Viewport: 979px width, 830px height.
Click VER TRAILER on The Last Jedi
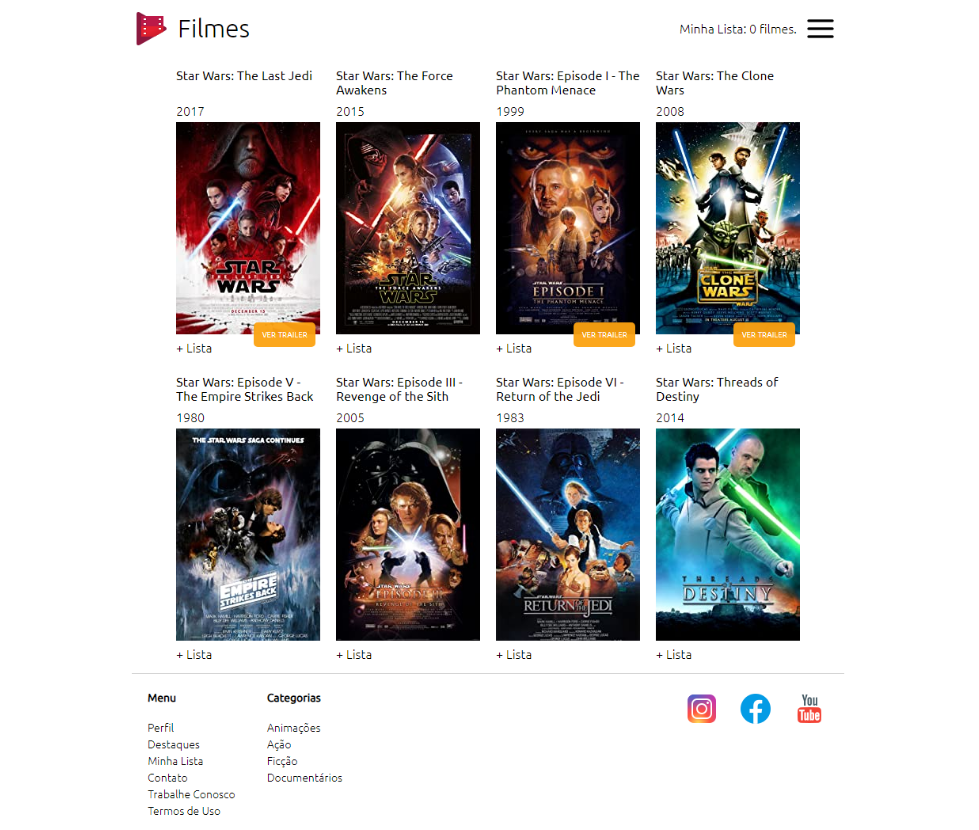point(284,335)
